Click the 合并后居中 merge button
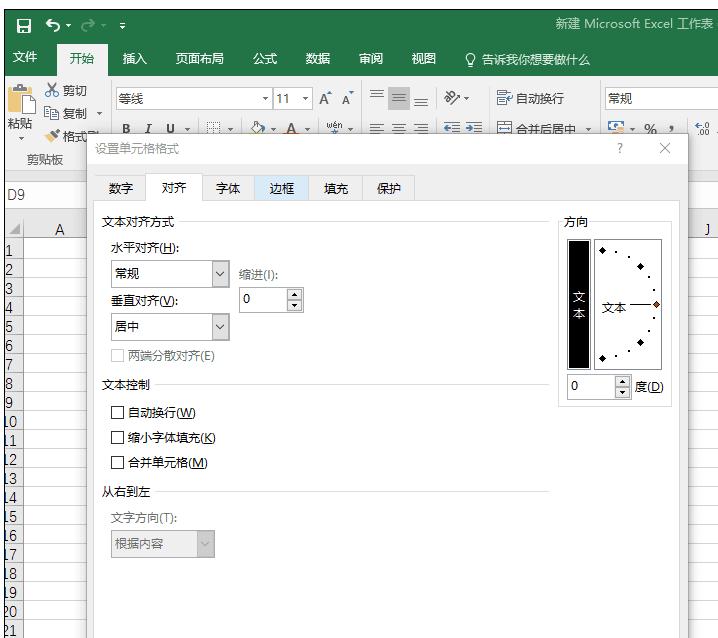Viewport: 718px width, 638px height. [537, 128]
